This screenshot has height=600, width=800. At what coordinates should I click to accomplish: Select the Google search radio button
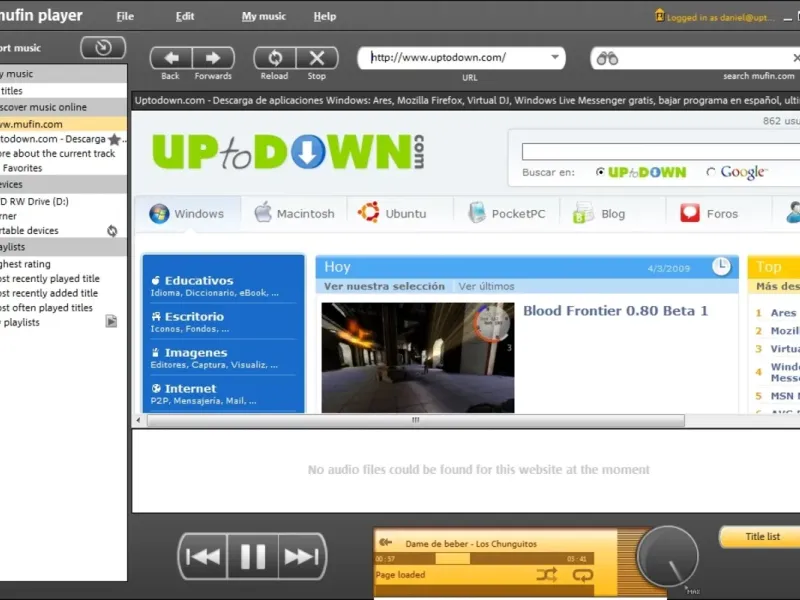coord(711,172)
